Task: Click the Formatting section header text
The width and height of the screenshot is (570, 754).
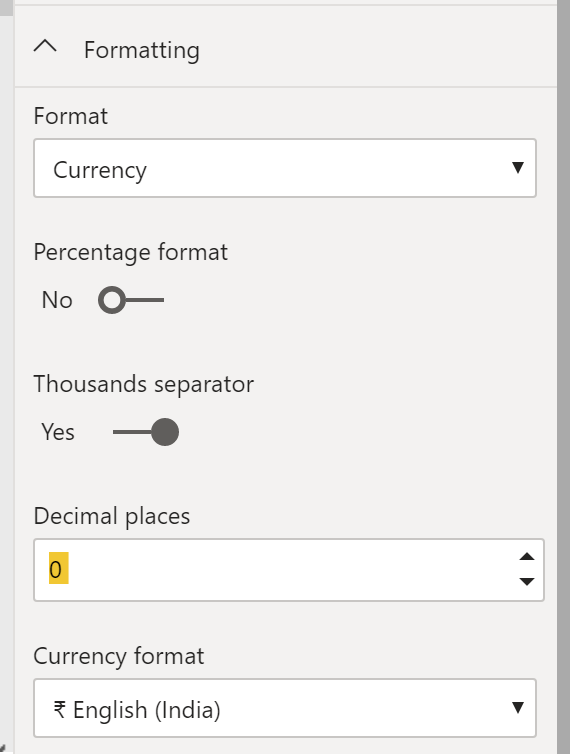Action: click(142, 50)
